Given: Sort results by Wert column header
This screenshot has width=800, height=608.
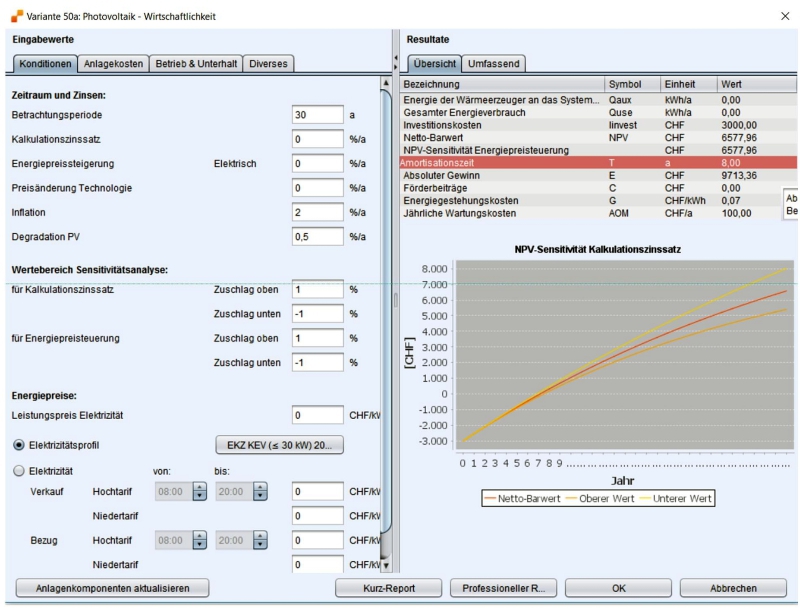Looking at the screenshot, I should coord(757,84).
